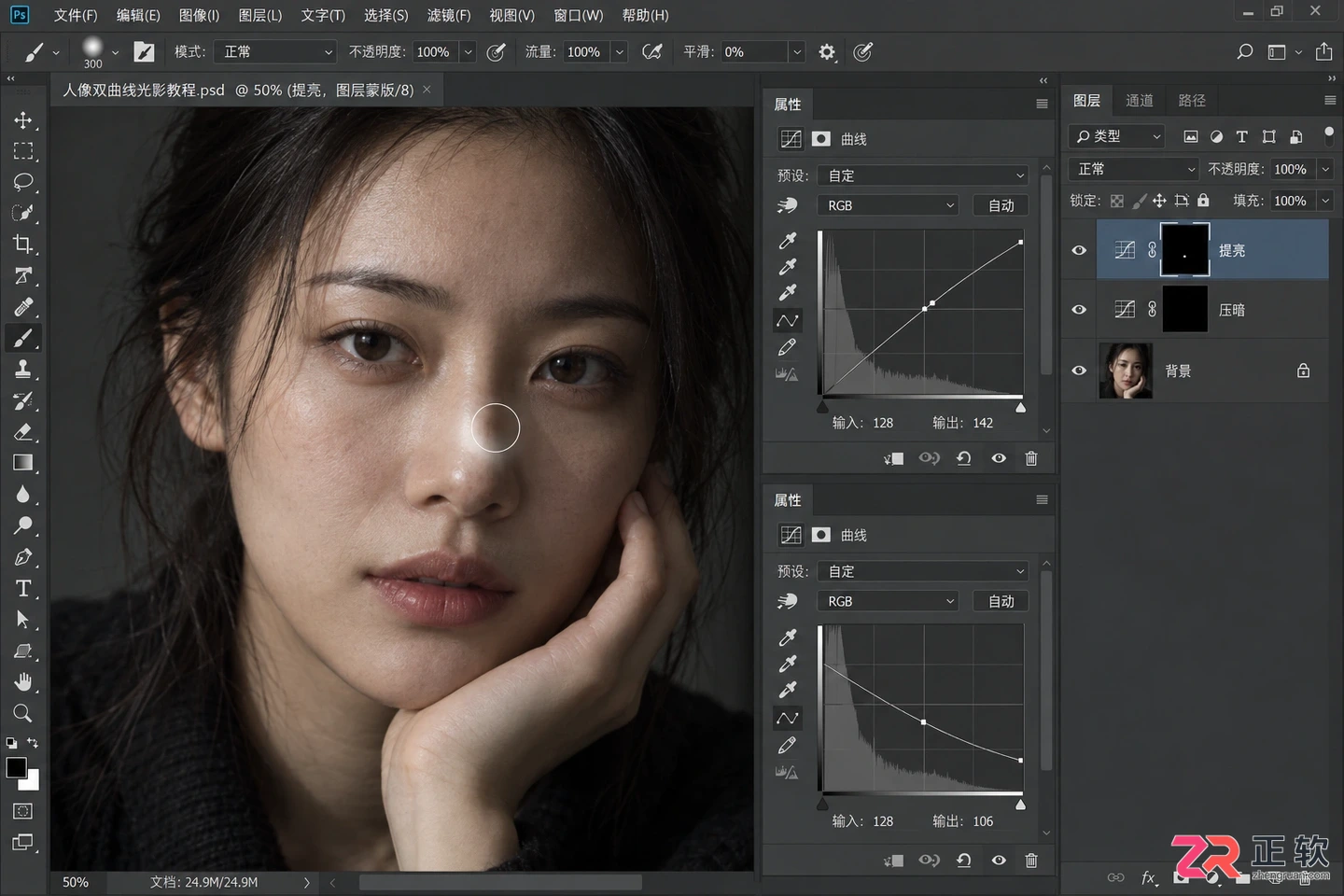This screenshot has width=1344, height=896.
Task: Click upper curves 自动 button
Action: pyautogui.click(x=1001, y=205)
